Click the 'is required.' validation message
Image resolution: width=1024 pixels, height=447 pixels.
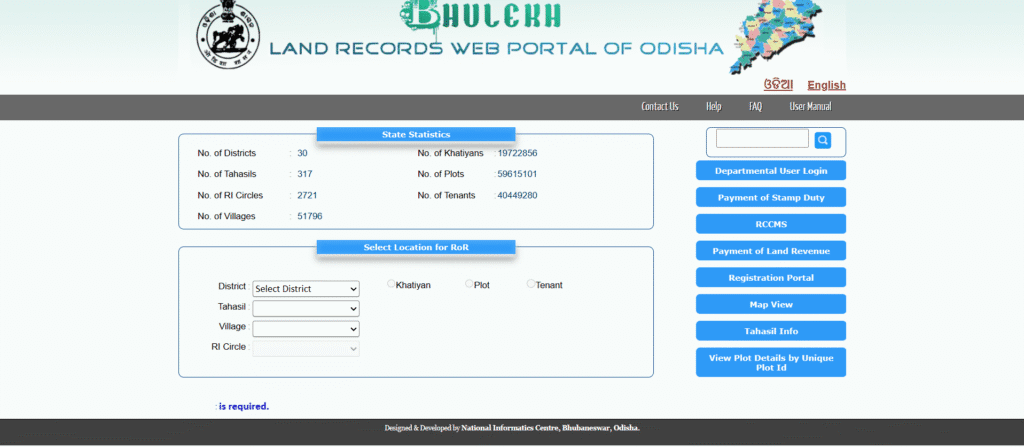click(244, 406)
